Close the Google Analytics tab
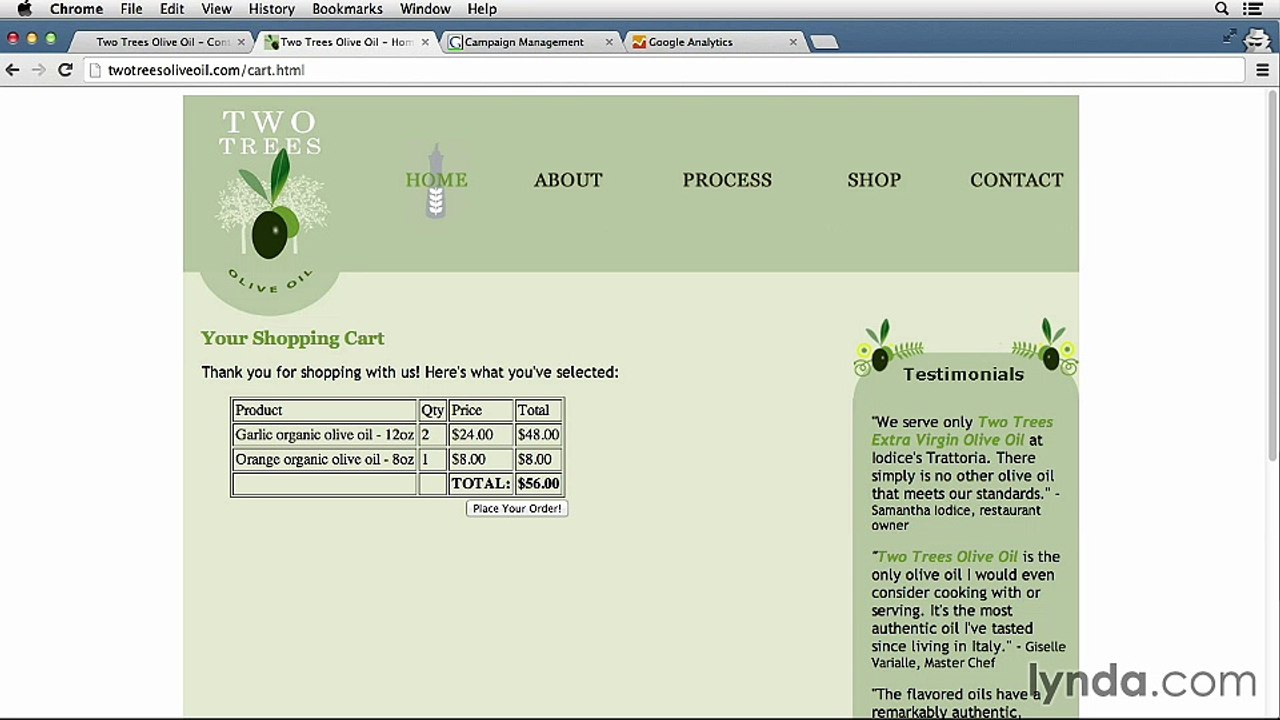This screenshot has width=1280, height=720. pos(793,42)
